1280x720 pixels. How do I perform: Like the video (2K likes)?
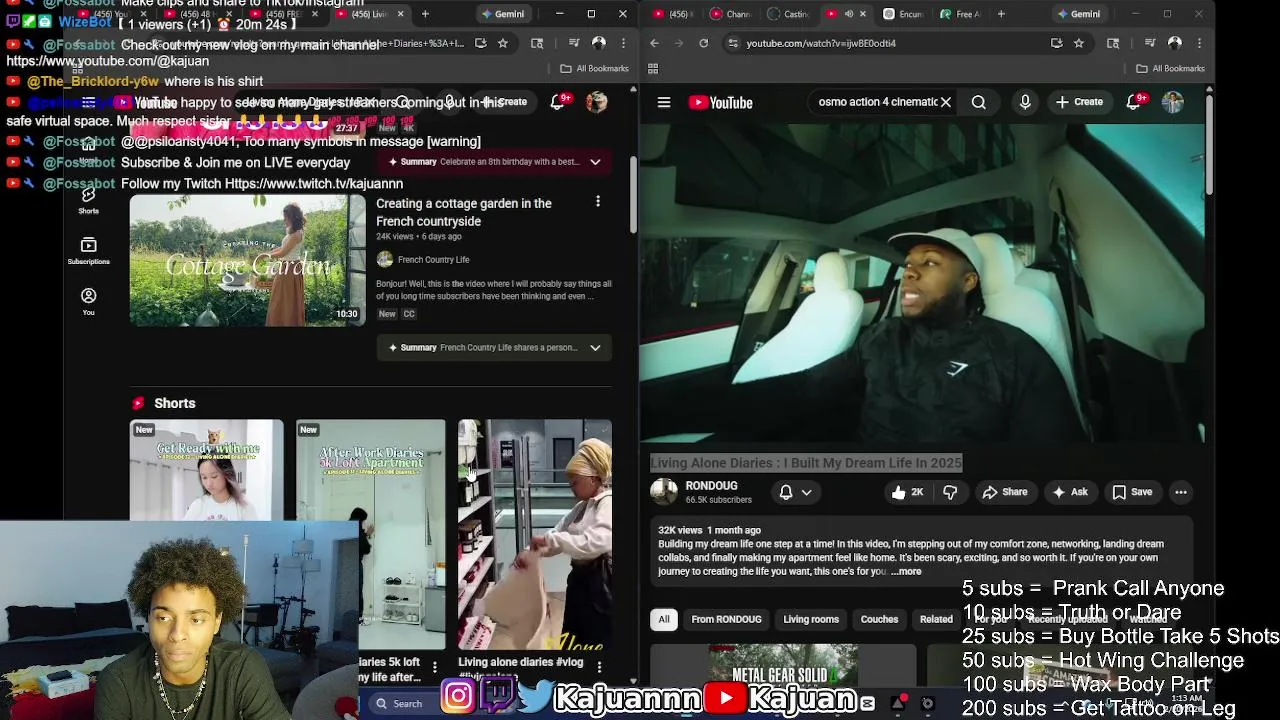908,492
